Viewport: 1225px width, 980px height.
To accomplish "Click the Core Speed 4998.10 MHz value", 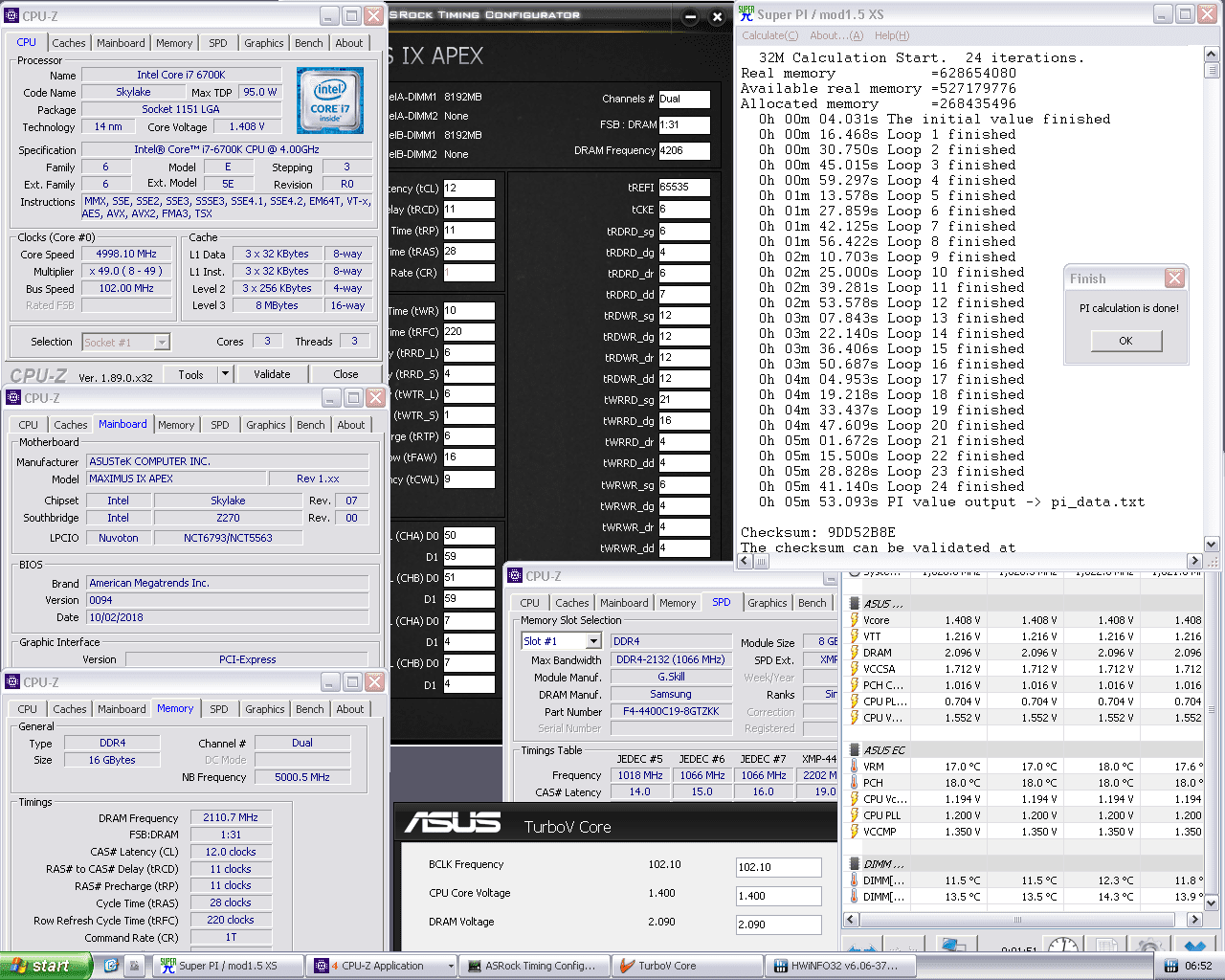I will pos(125,254).
